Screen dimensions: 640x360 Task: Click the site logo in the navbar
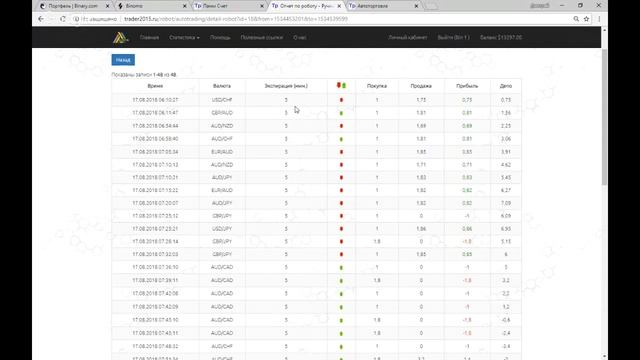120,38
